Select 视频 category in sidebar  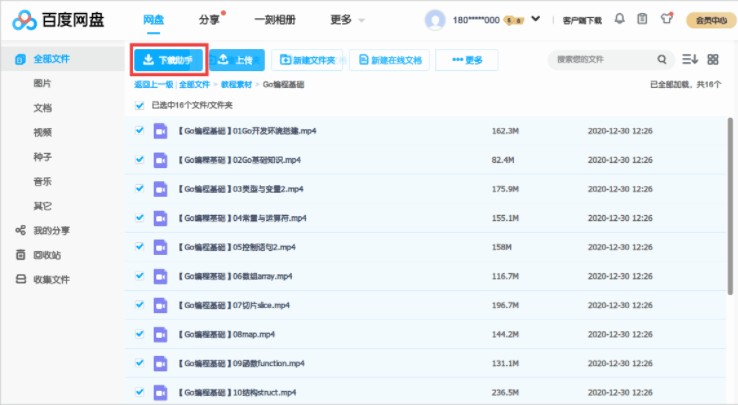pos(42,132)
